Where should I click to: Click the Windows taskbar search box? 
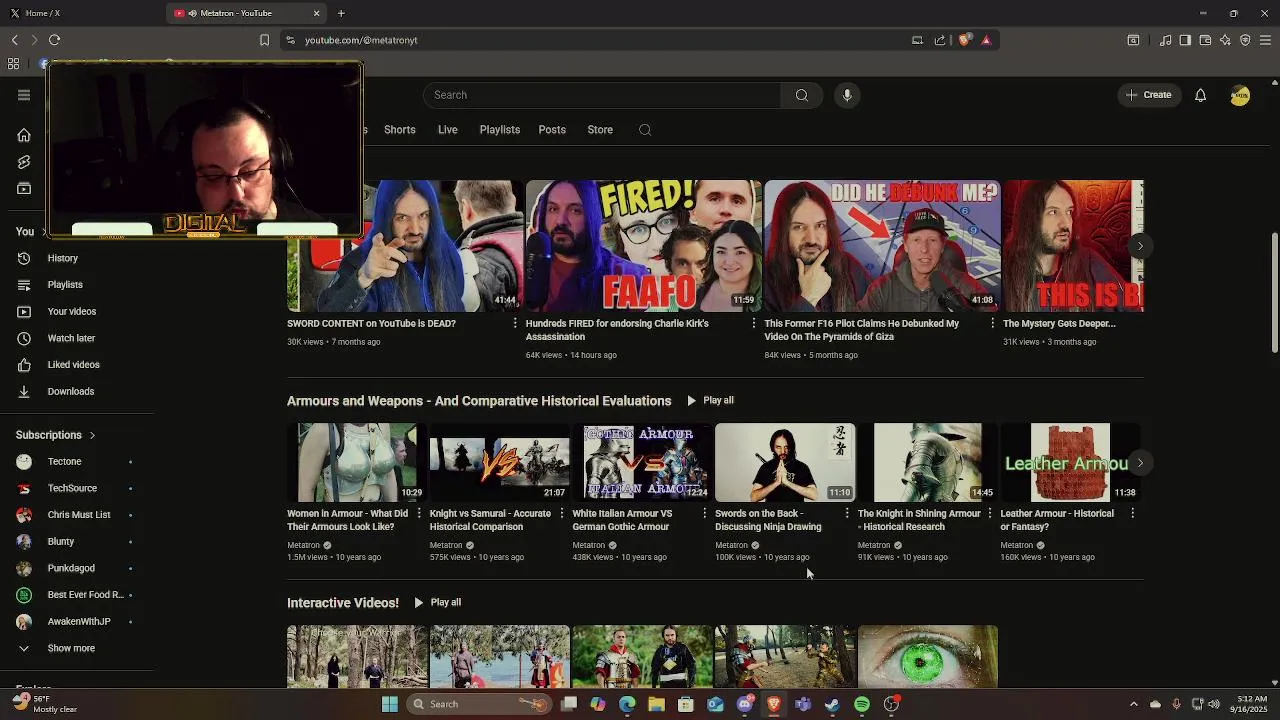point(480,704)
